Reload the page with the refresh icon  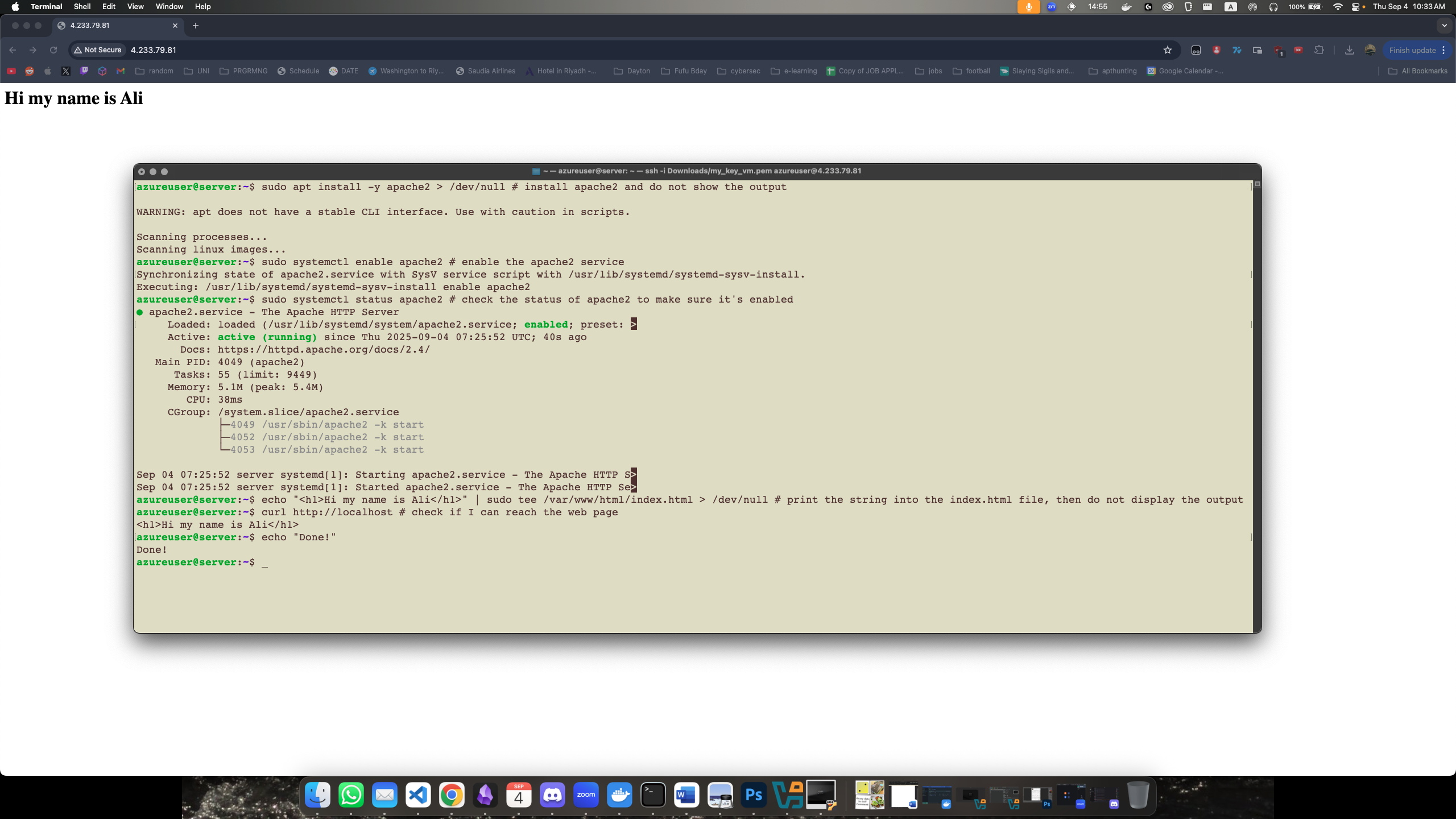coord(53,50)
